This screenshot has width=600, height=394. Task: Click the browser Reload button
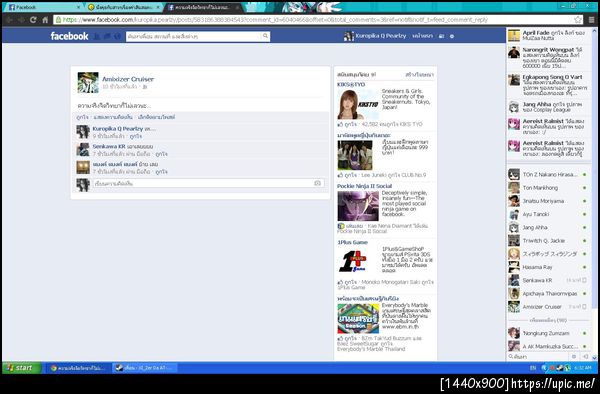point(33,20)
